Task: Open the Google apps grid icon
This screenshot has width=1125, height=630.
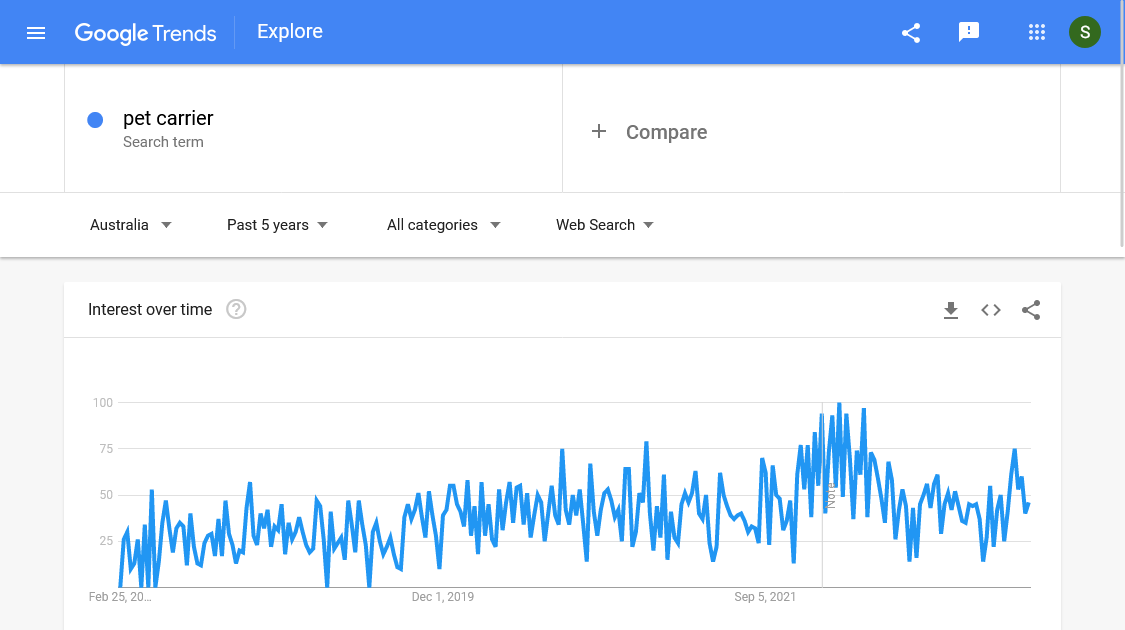Action: click(x=1036, y=32)
